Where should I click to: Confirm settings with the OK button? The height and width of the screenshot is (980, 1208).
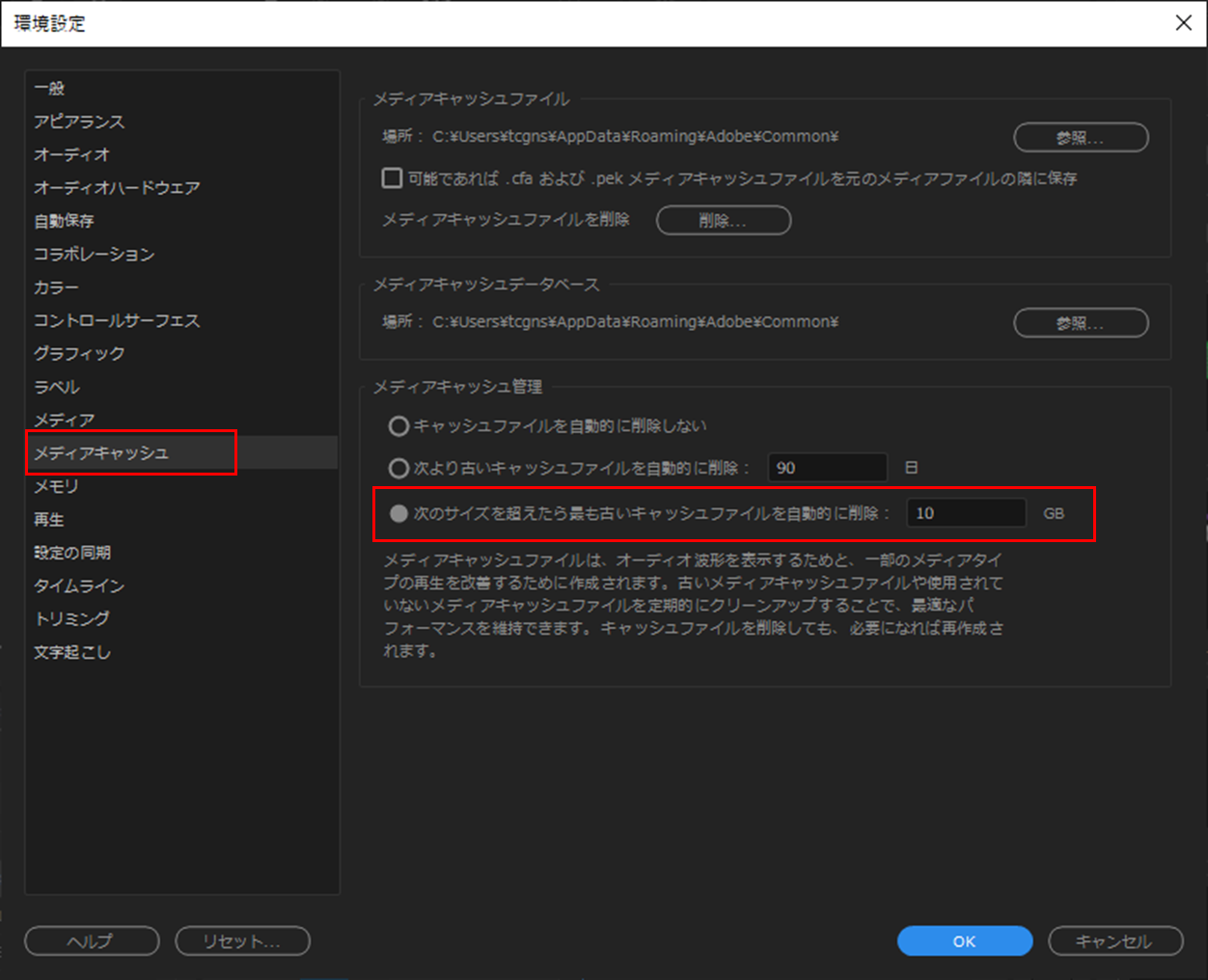[964, 941]
